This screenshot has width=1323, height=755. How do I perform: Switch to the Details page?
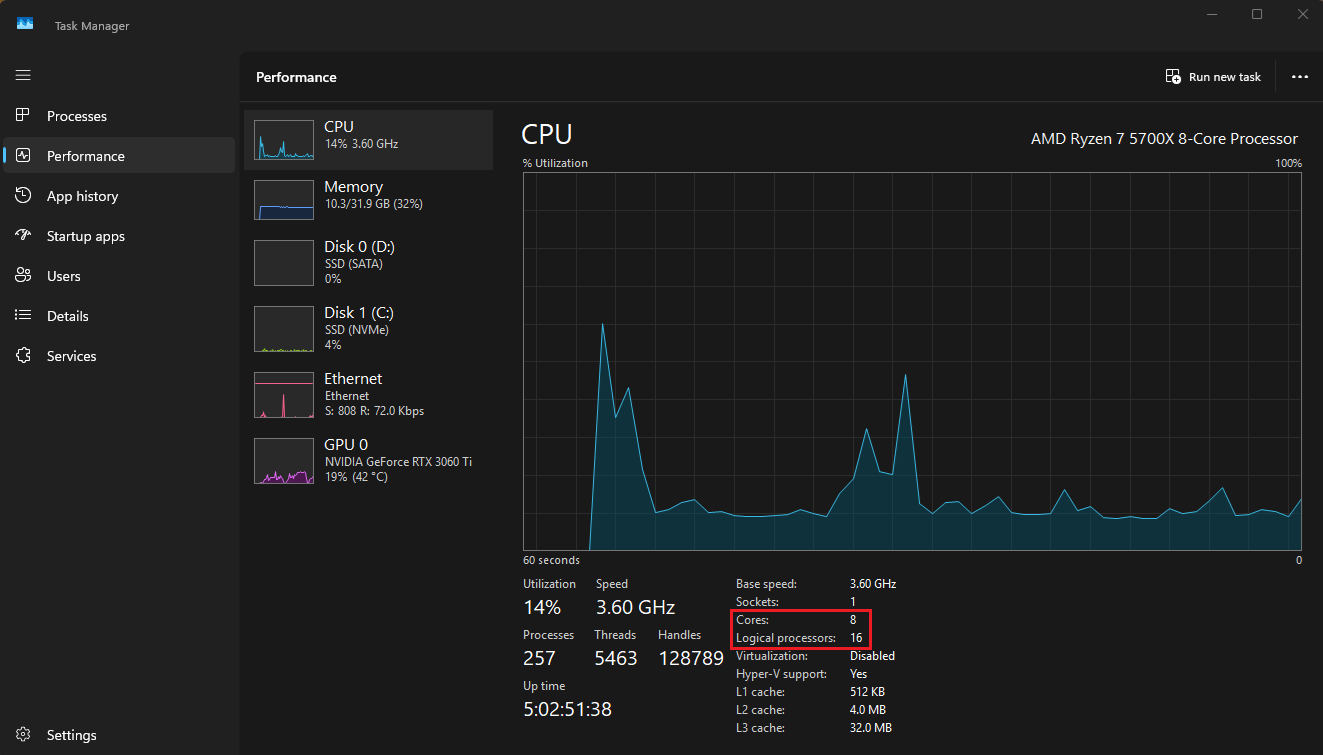[x=119, y=316]
